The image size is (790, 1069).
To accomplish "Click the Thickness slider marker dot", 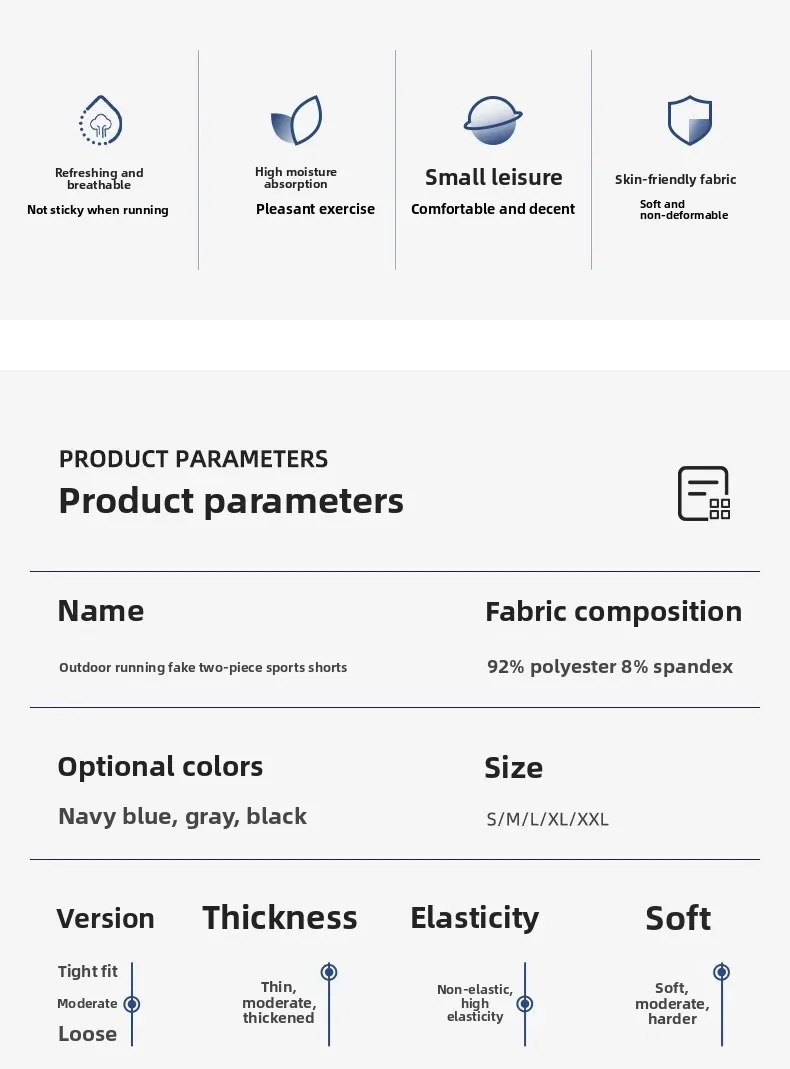I will (x=329, y=972).
